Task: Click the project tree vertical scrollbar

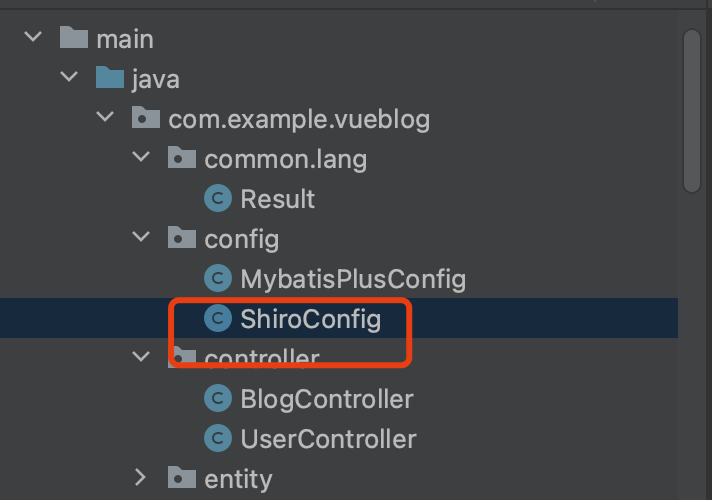Action: [x=692, y=110]
